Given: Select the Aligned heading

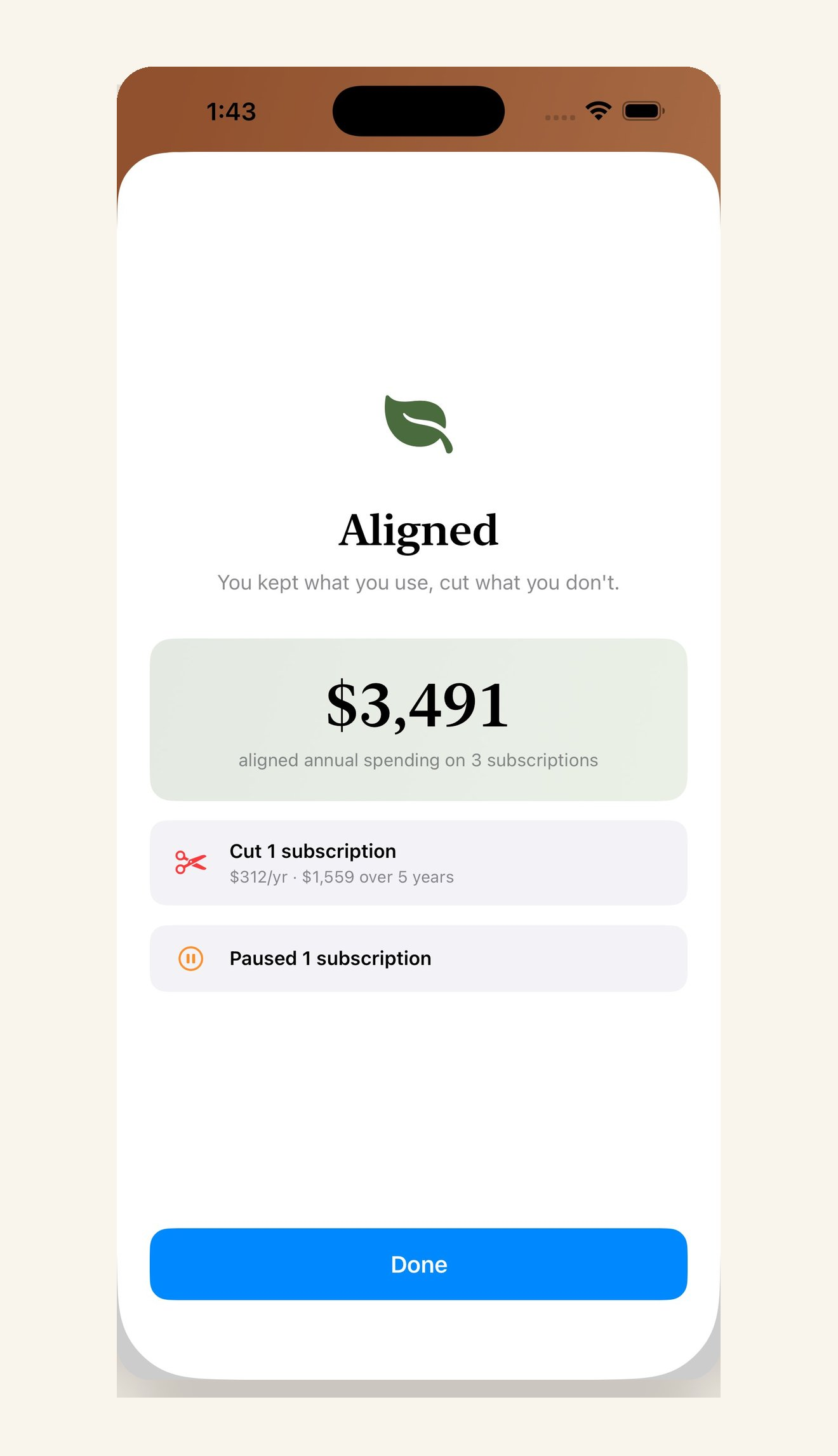Looking at the screenshot, I should click(418, 531).
